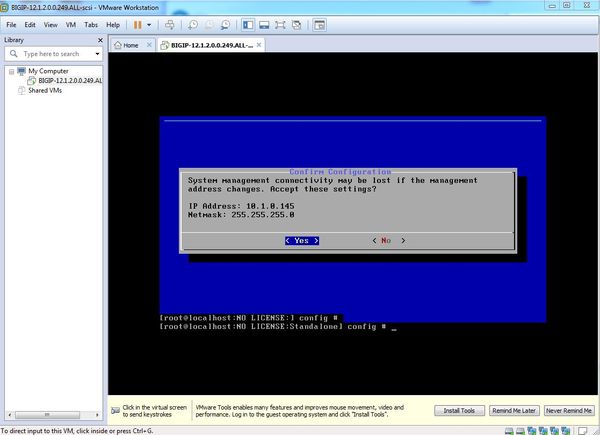Screen dimensions: 600x435
Task: Click the library horizontal scrollbar thumb
Action: 47,415
